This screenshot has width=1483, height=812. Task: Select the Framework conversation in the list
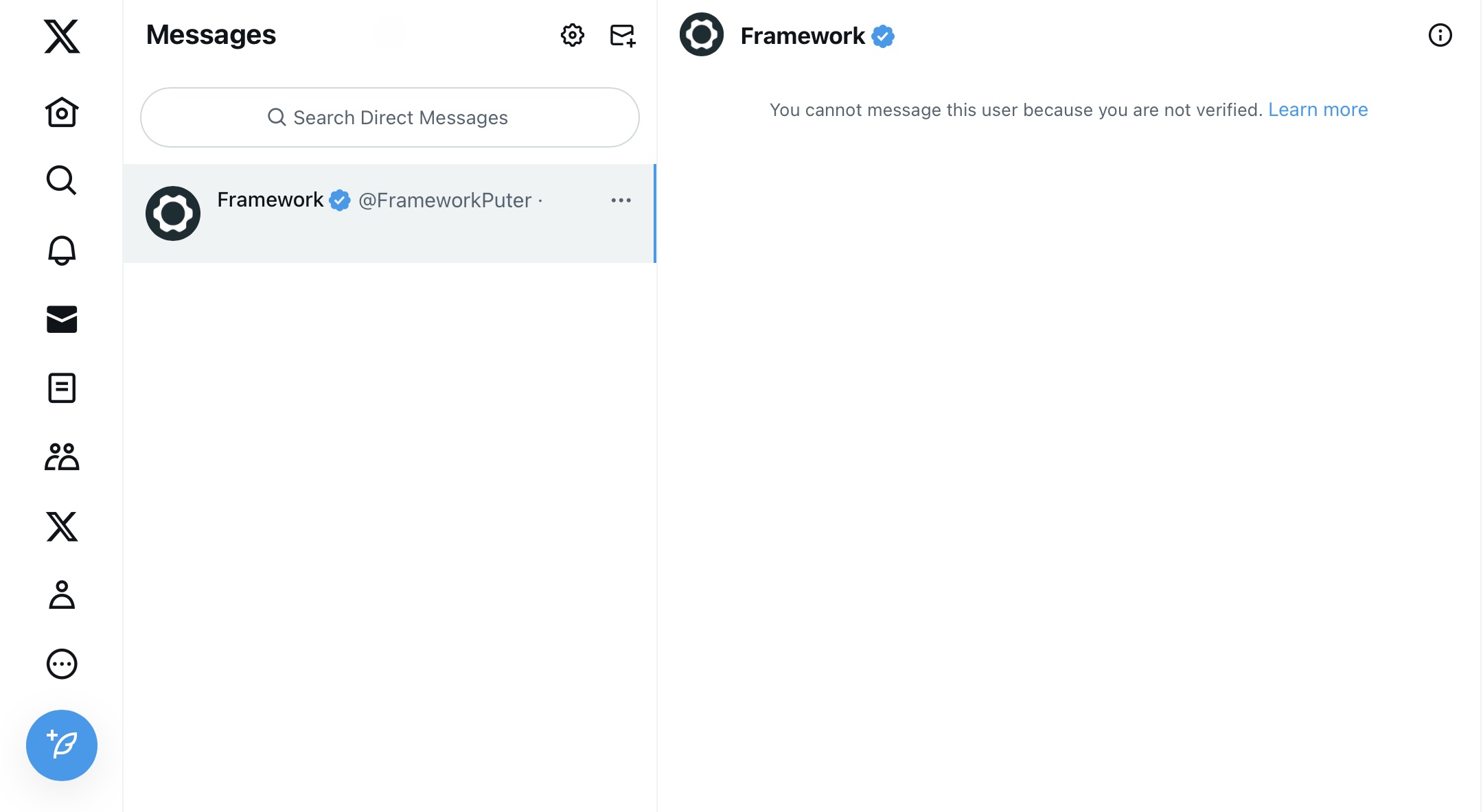coord(389,213)
